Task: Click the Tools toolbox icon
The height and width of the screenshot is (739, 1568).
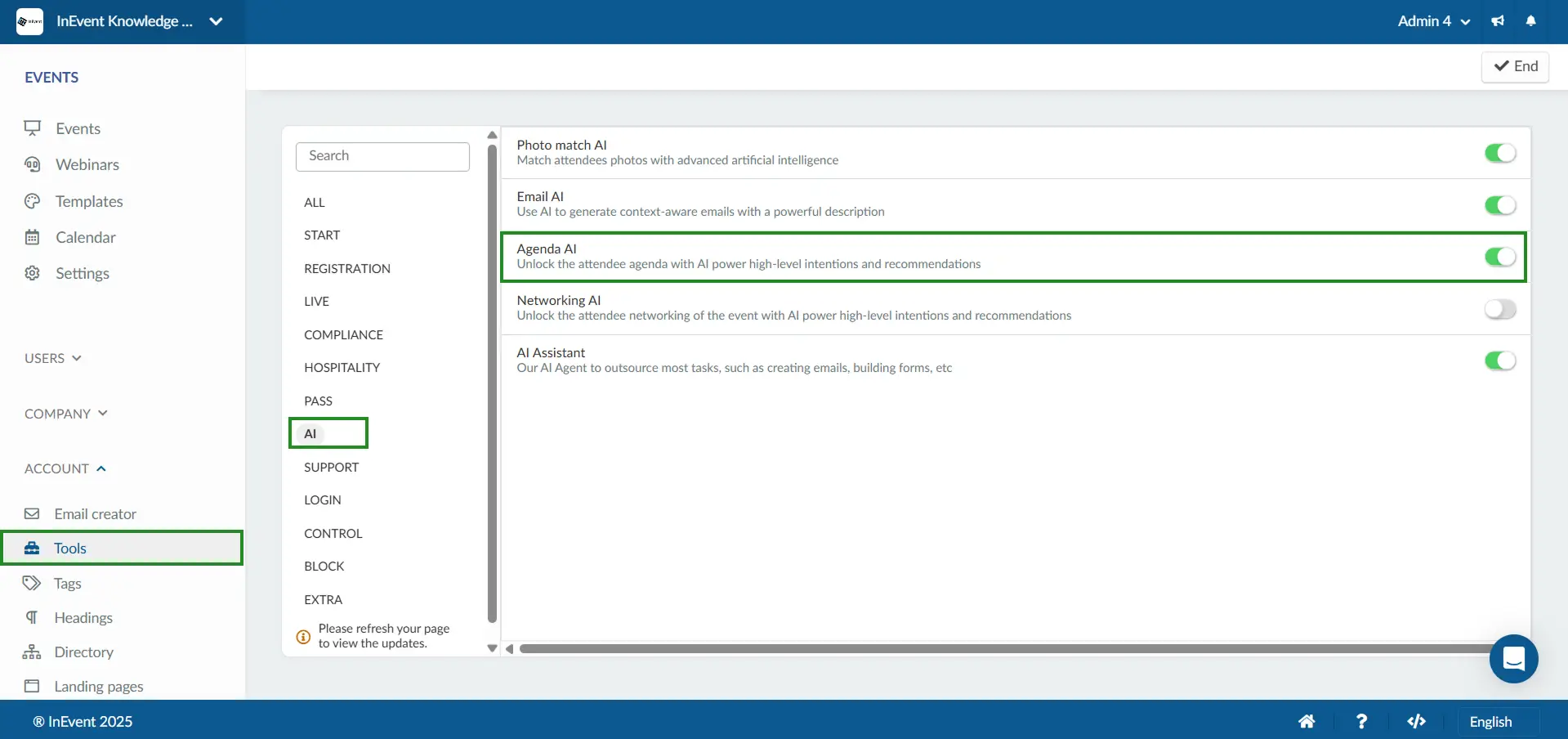Action: (x=32, y=549)
